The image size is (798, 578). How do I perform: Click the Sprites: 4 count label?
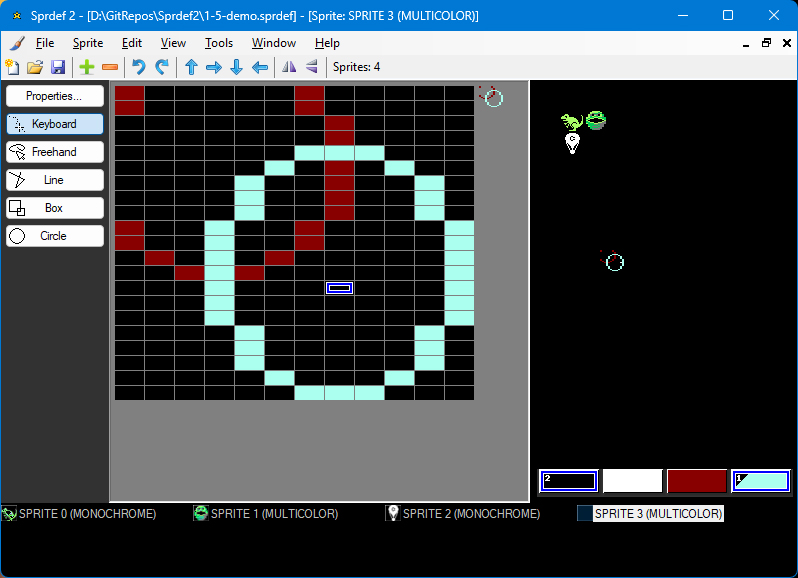(x=356, y=67)
